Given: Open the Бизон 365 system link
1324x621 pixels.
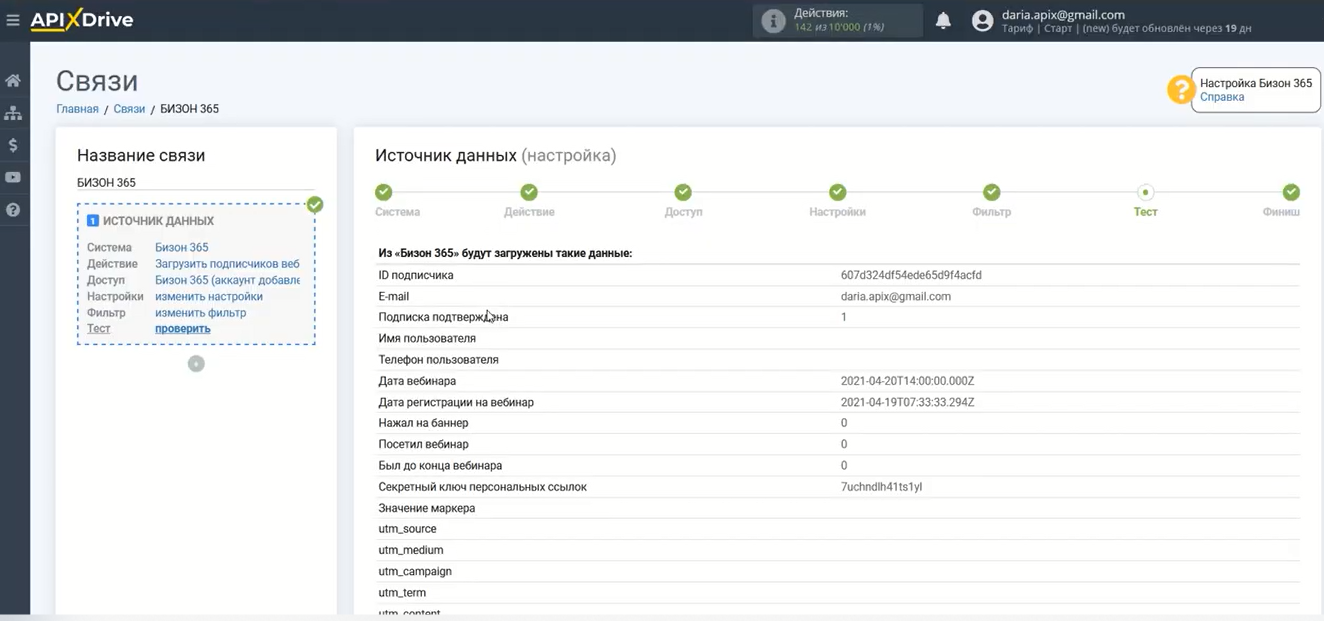Looking at the screenshot, I should tap(182, 247).
